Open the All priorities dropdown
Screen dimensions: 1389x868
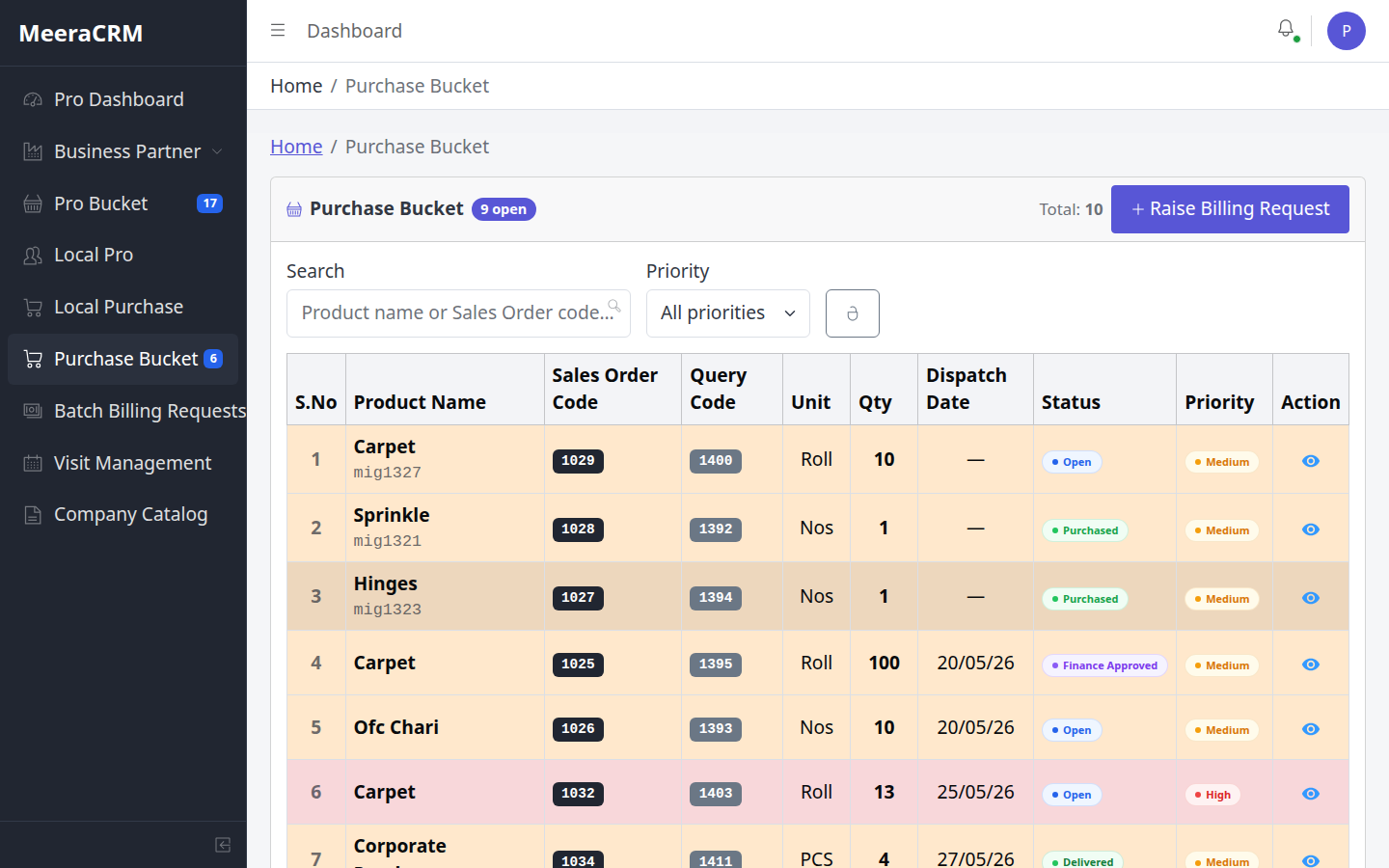pyautogui.click(x=728, y=313)
